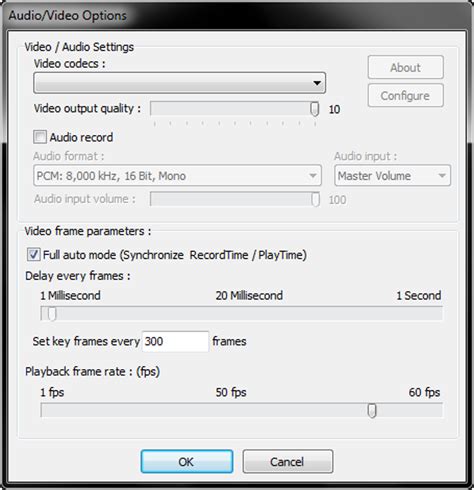Screen dimensions: 474x490
Task: Click the Delay every frames slider handle
Action: point(52,313)
